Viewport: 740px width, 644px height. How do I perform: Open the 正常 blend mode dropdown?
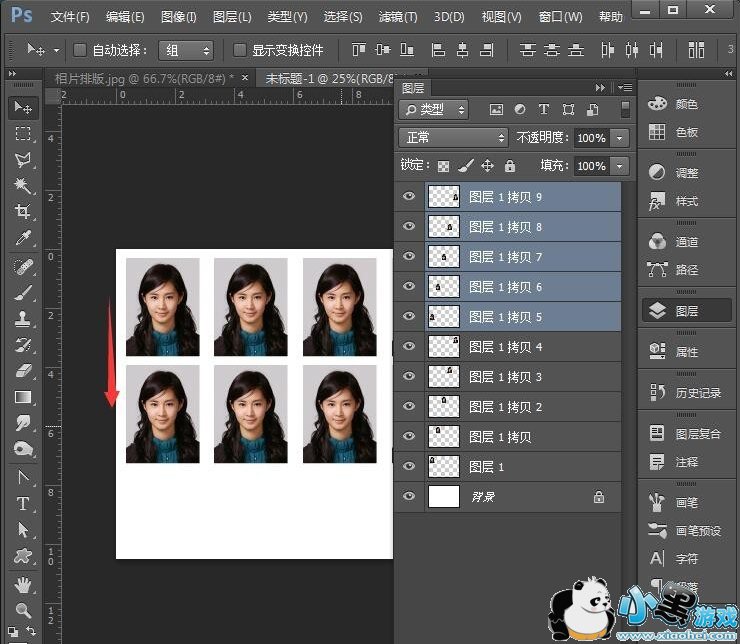click(x=453, y=138)
